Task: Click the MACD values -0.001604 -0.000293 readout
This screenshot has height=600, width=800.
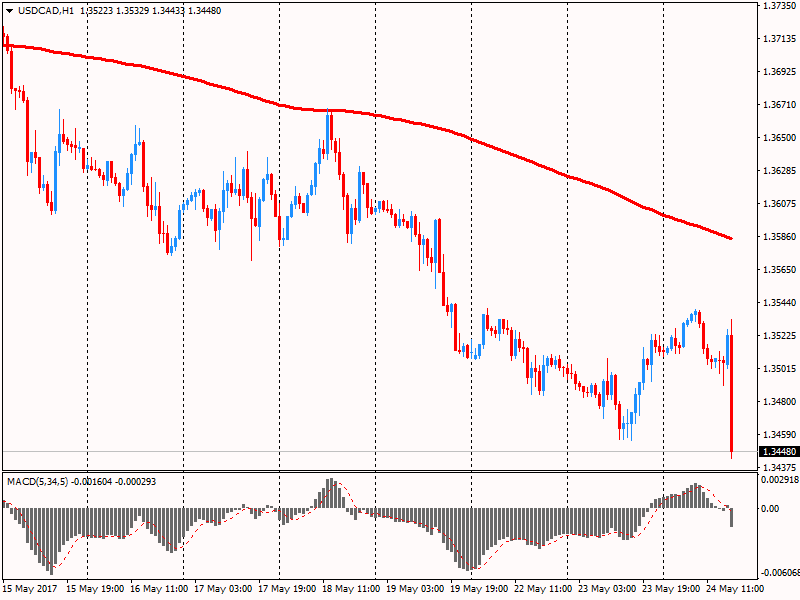Action: click(x=113, y=482)
